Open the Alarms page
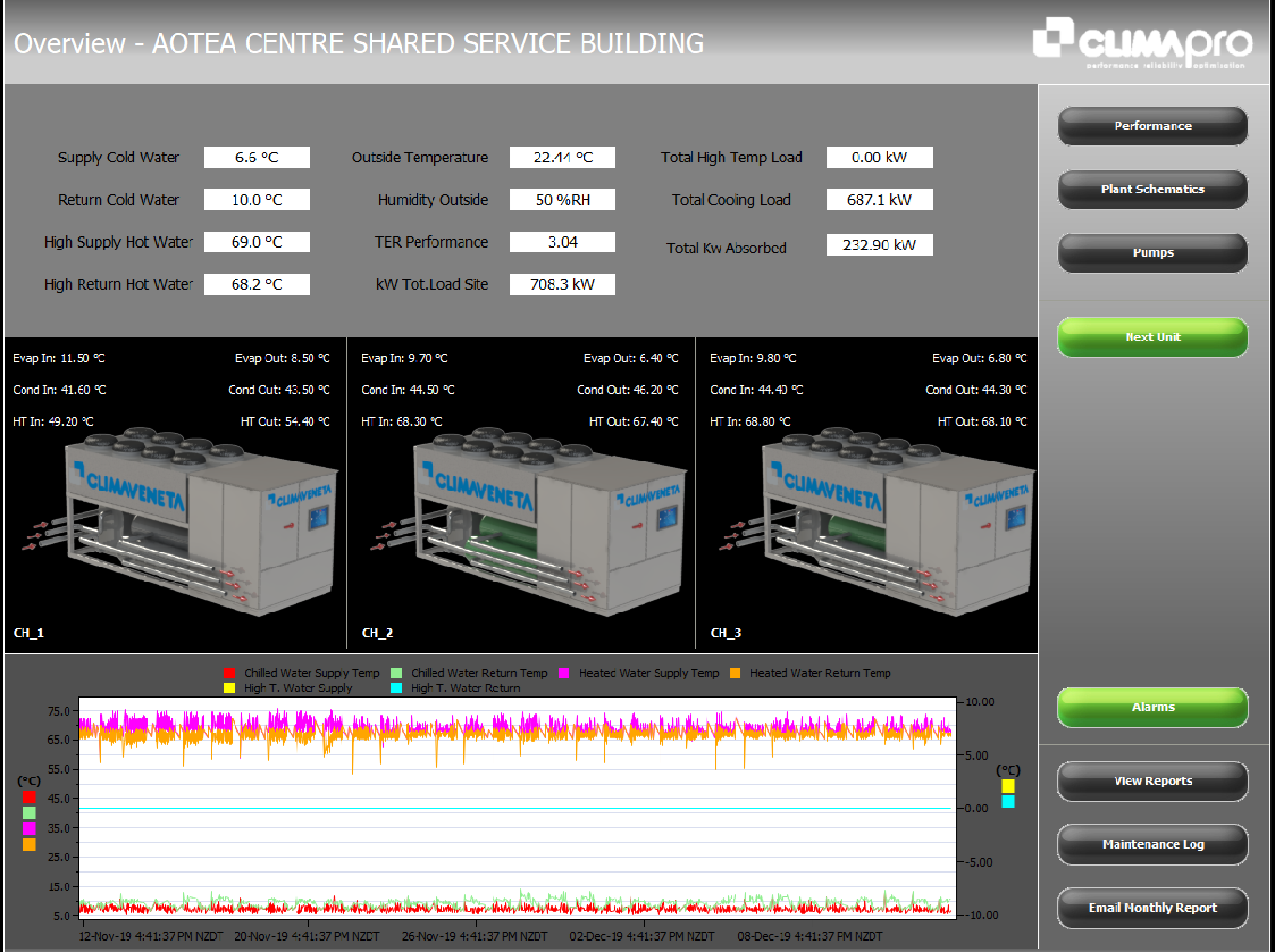Screen dimensions: 1275x952 tap(1153, 706)
